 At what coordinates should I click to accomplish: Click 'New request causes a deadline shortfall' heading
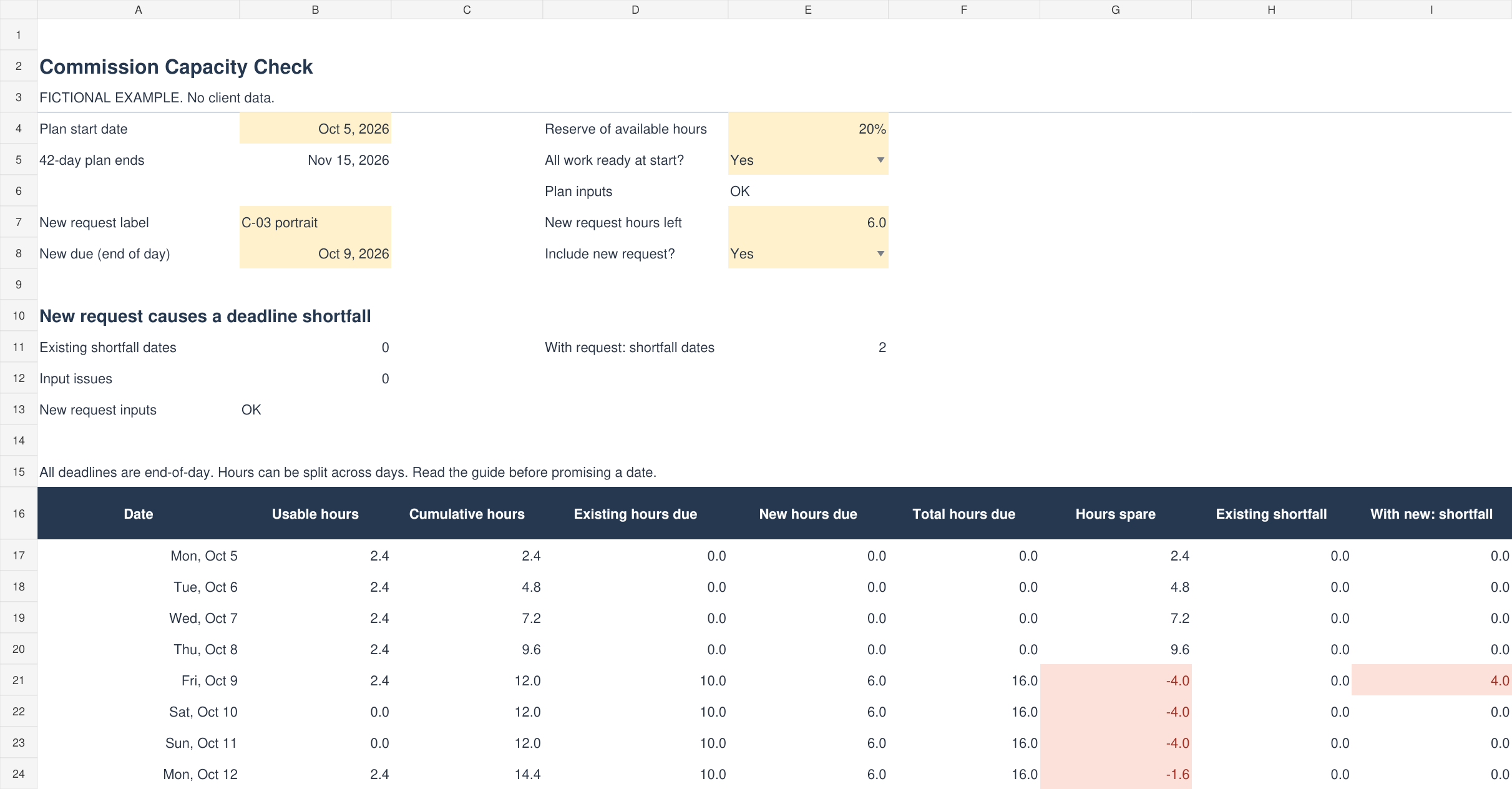coord(205,316)
